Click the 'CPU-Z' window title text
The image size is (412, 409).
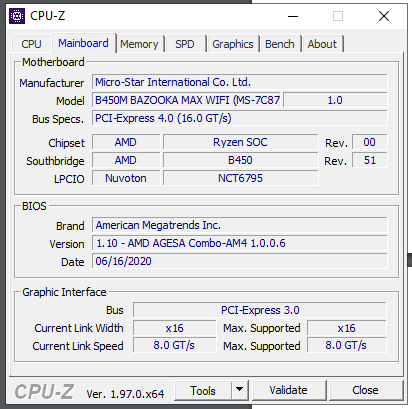pyautogui.click(x=48, y=16)
